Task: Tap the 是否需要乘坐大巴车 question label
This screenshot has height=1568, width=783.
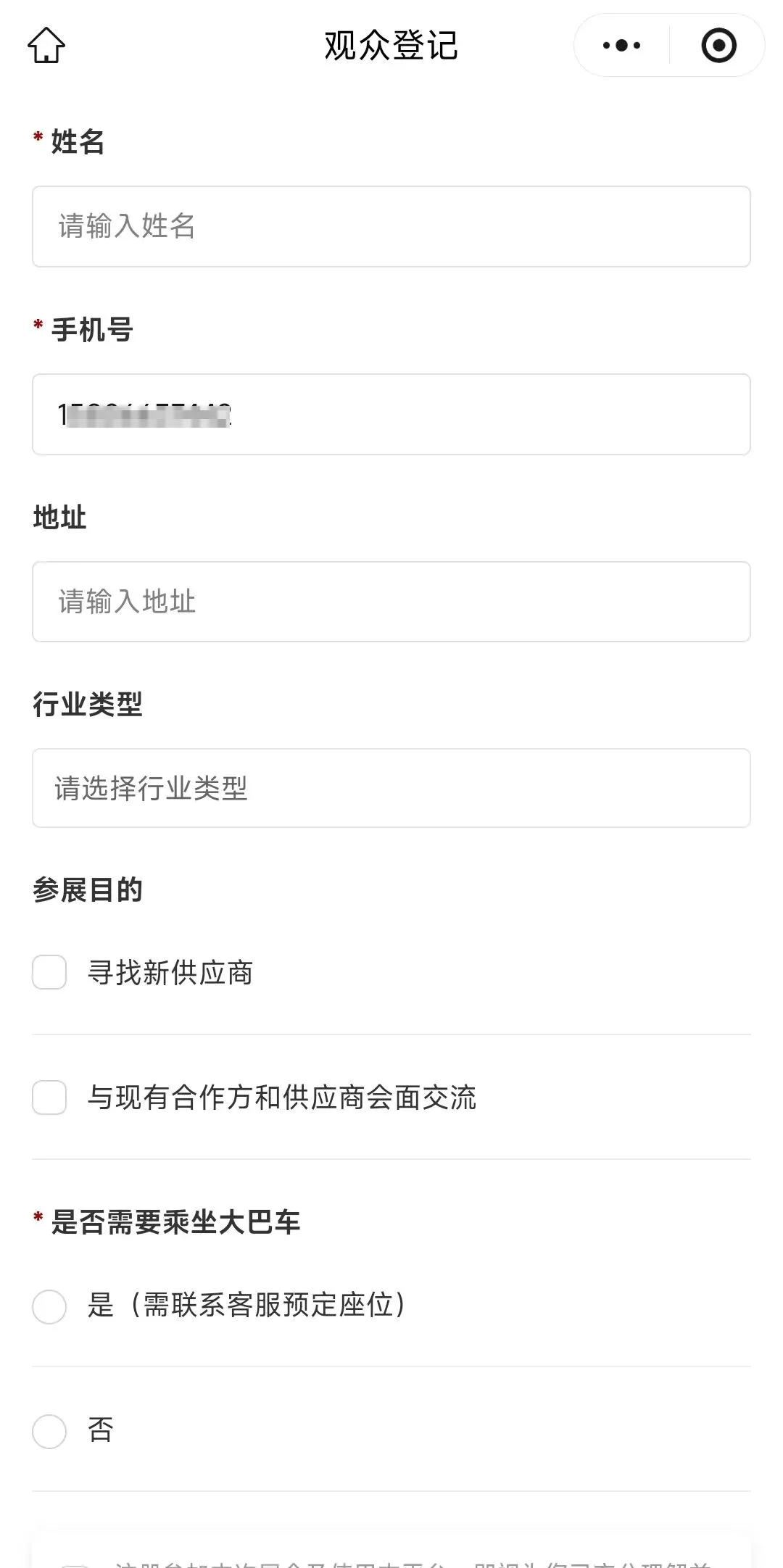Action: tap(175, 1222)
